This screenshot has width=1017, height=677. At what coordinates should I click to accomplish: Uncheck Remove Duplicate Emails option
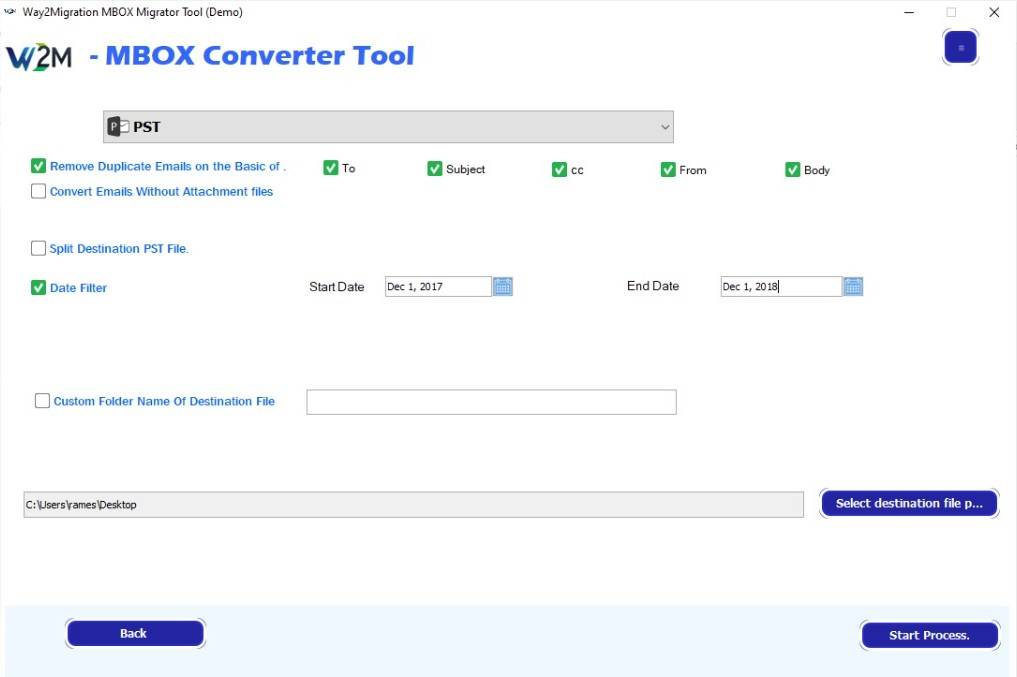[39, 166]
